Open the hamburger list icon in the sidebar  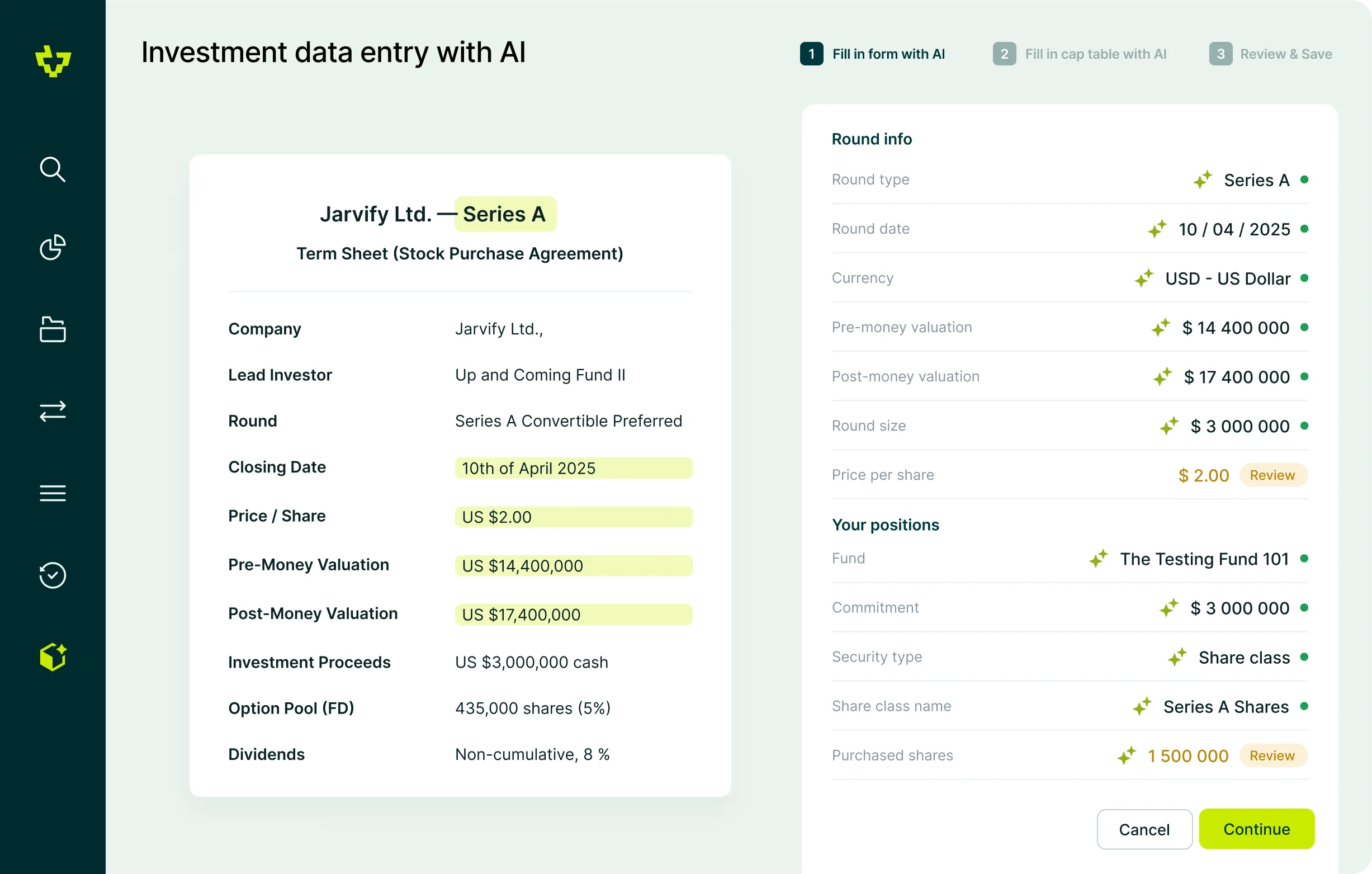pos(53,493)
